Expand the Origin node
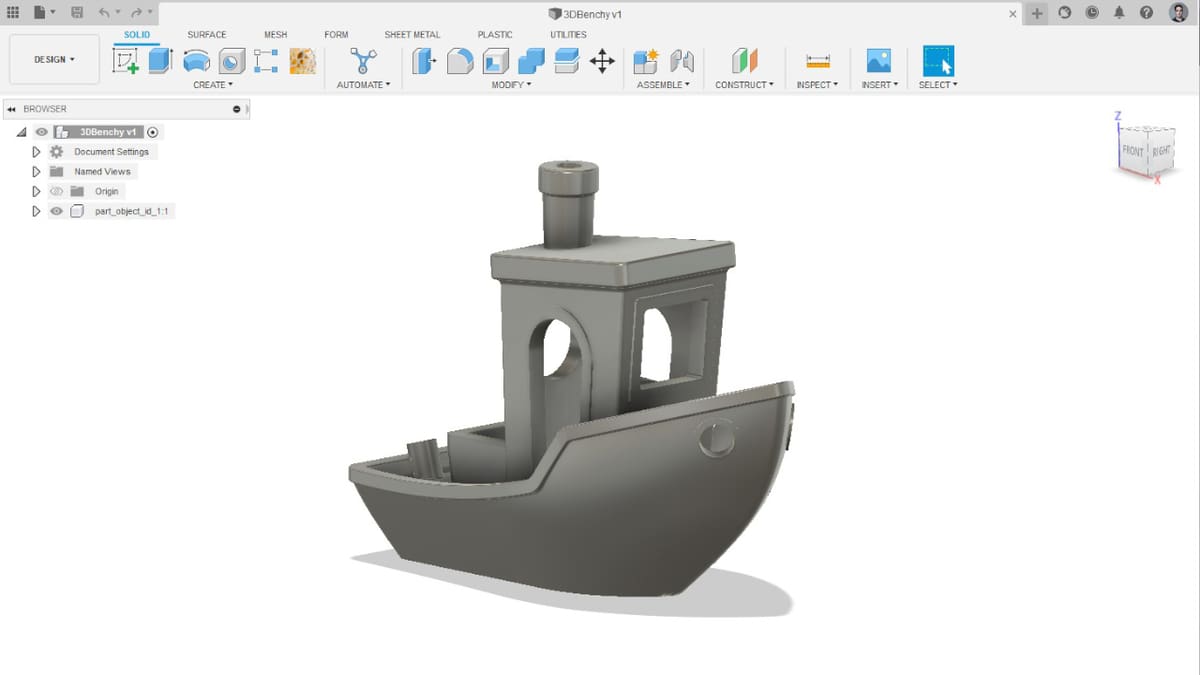This screenshot has width=1200, height=675. tap(36, 191)
